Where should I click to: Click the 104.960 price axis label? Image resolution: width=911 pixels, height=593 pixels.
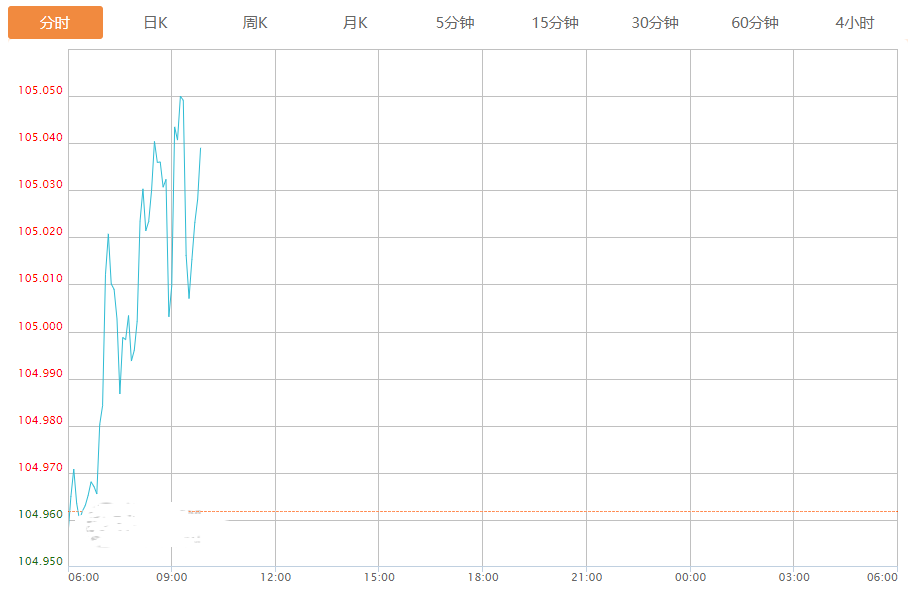click(40, 515)
